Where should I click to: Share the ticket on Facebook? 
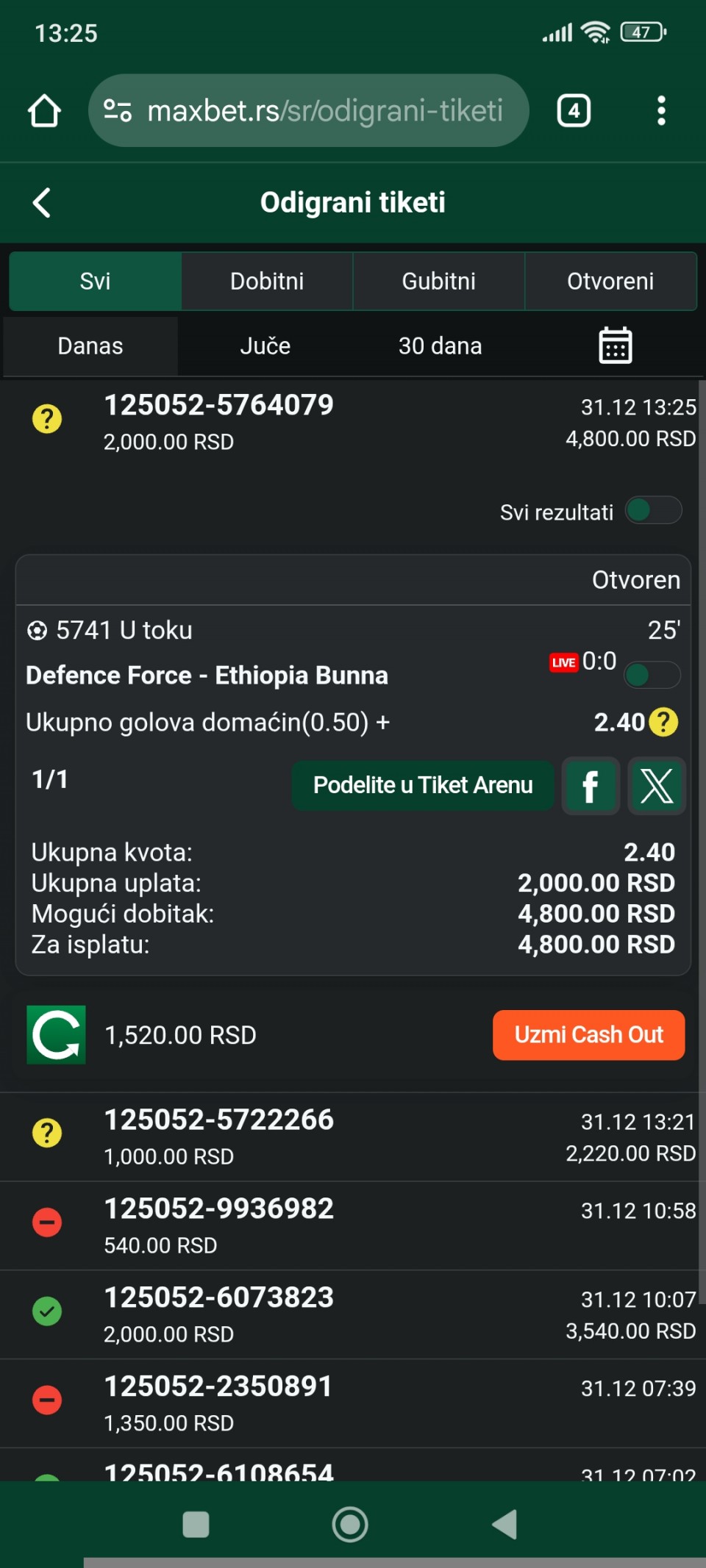590,786
